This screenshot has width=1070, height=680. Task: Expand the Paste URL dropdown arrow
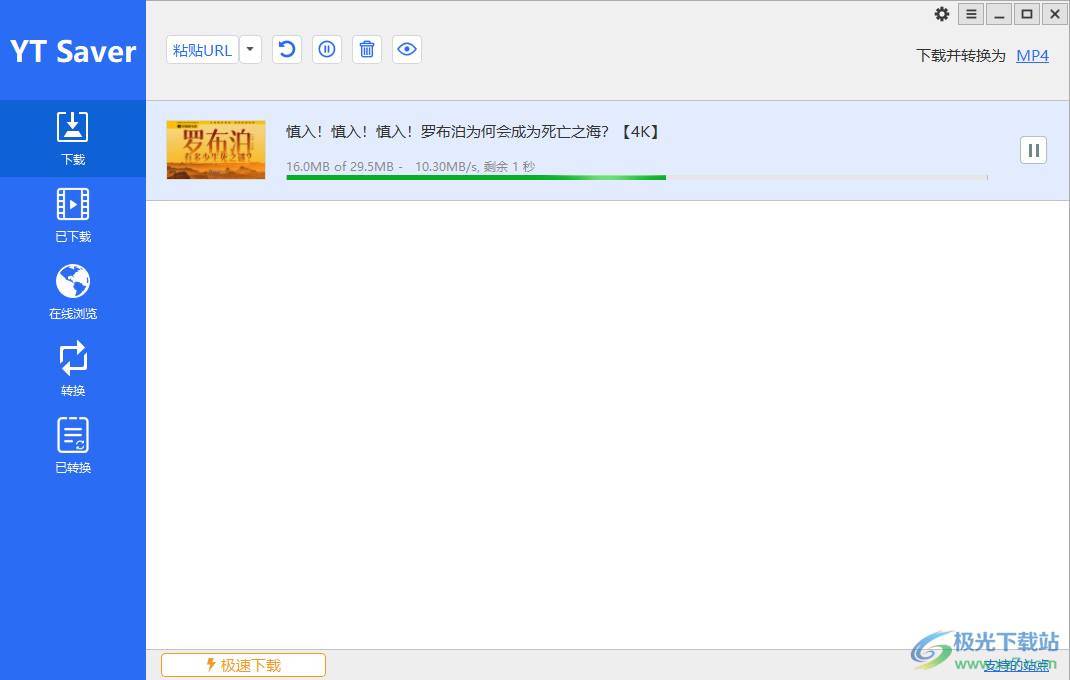tap(250, 50)
